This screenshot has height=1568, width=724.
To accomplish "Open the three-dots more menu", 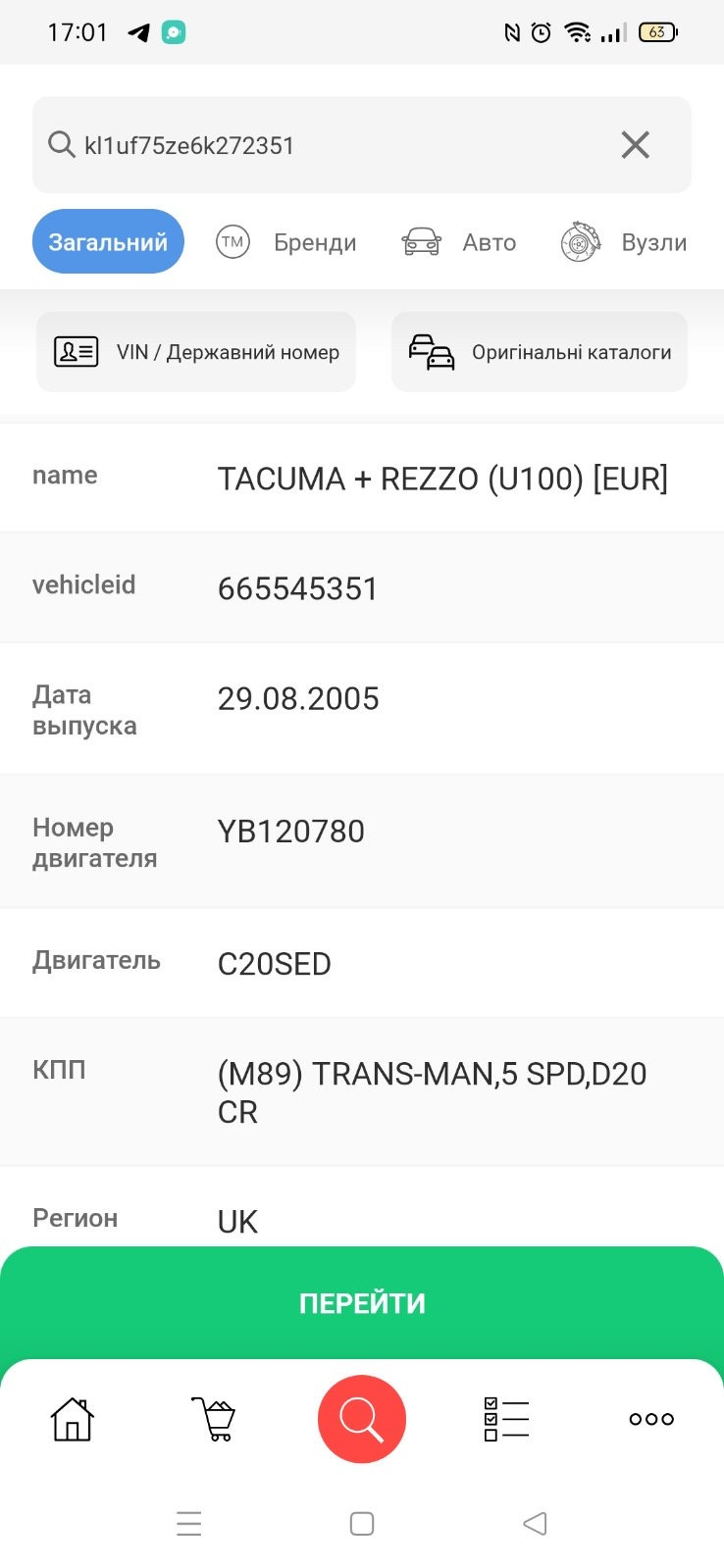I will tap(651, 1419).
